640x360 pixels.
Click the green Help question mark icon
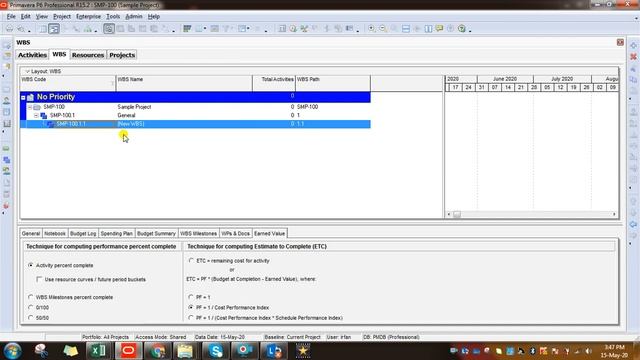click(462, 29)
